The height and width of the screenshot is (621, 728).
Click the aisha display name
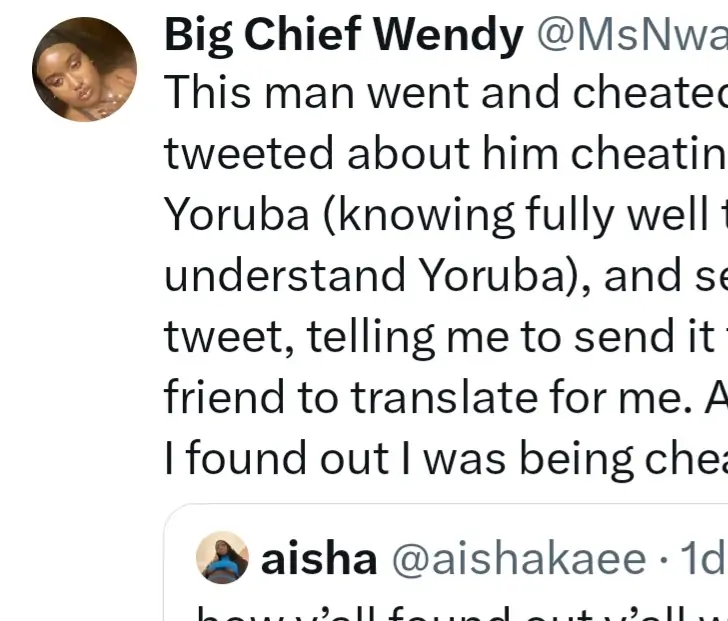click(319, 559)
